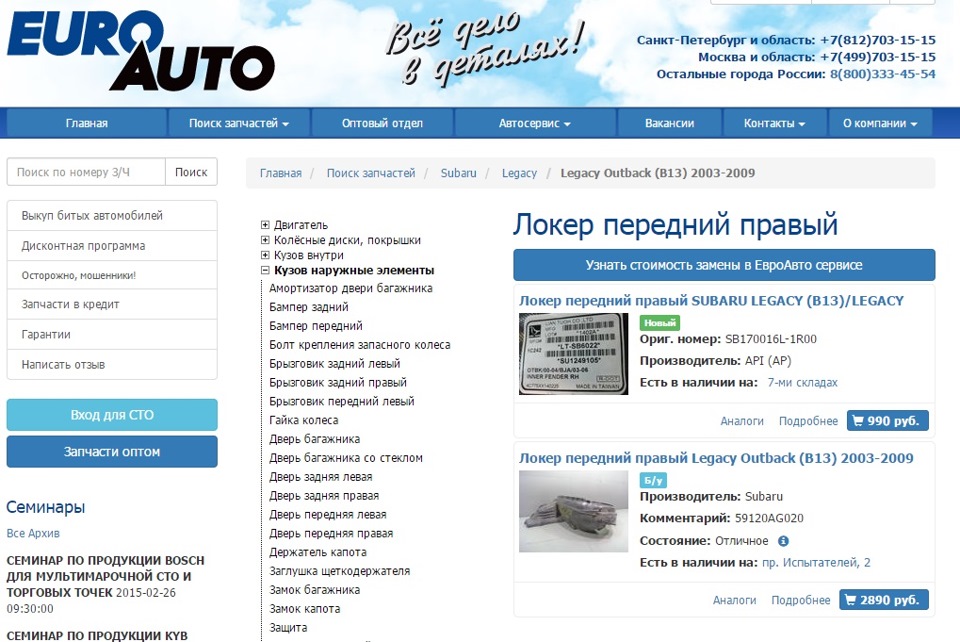
Task: Click the Вход для СТО button
Action: (112, 415)
